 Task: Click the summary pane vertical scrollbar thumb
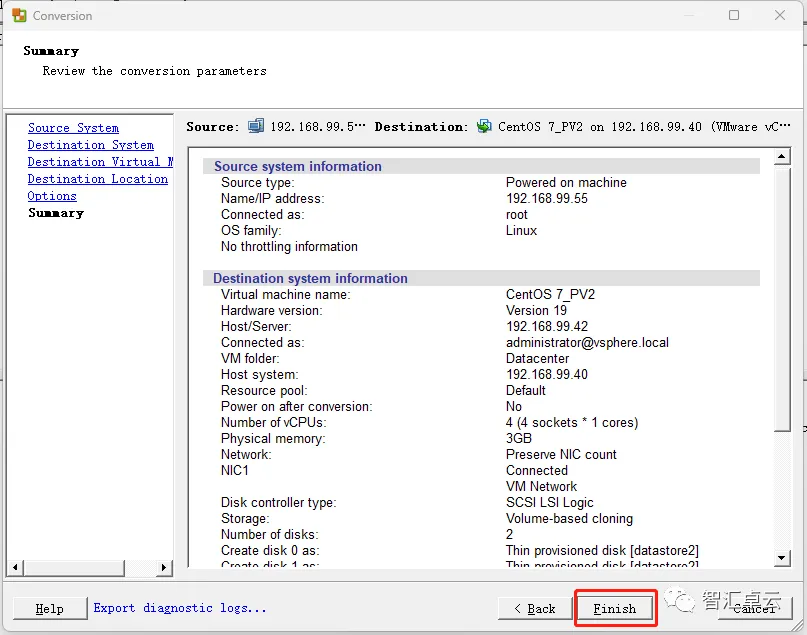point(782,298)
